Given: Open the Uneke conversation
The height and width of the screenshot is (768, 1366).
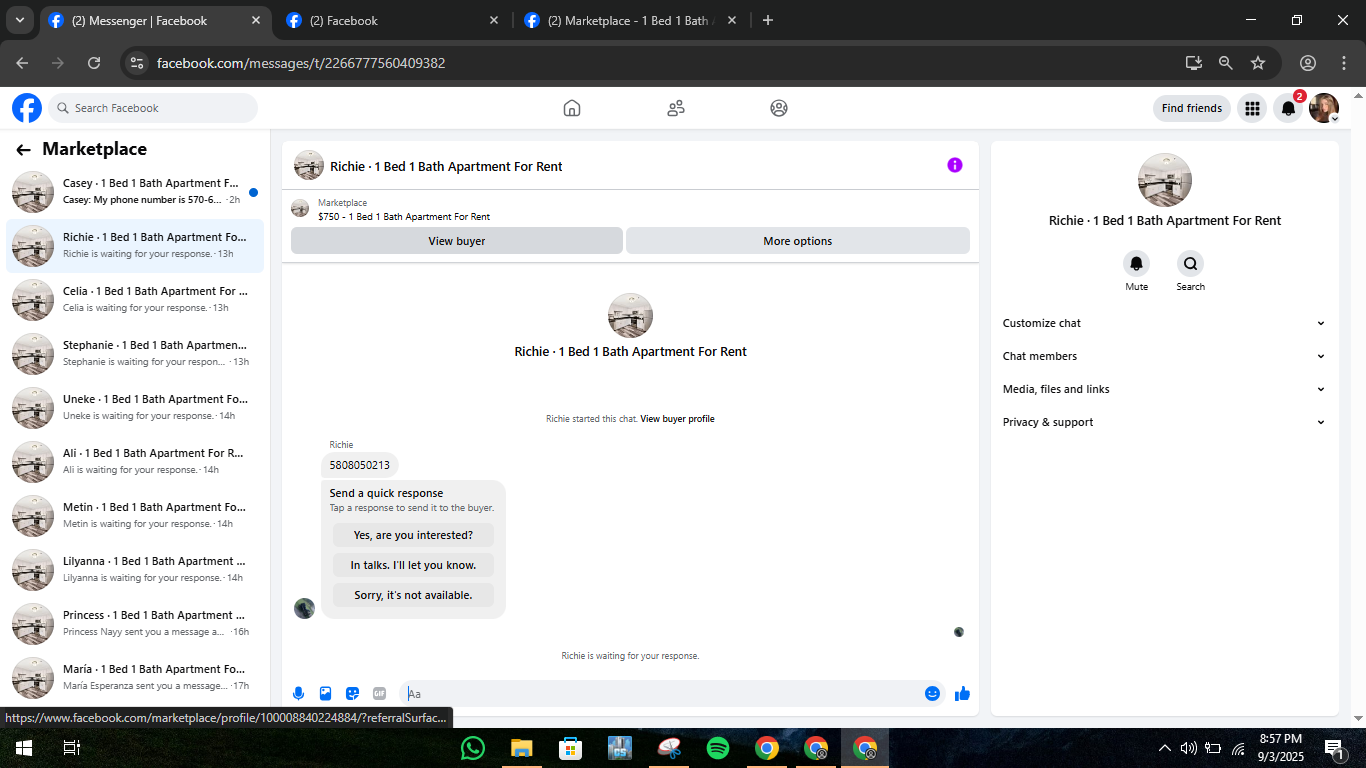Looking at the screenshot, I should pyautogui.click(x=135, y=408).
